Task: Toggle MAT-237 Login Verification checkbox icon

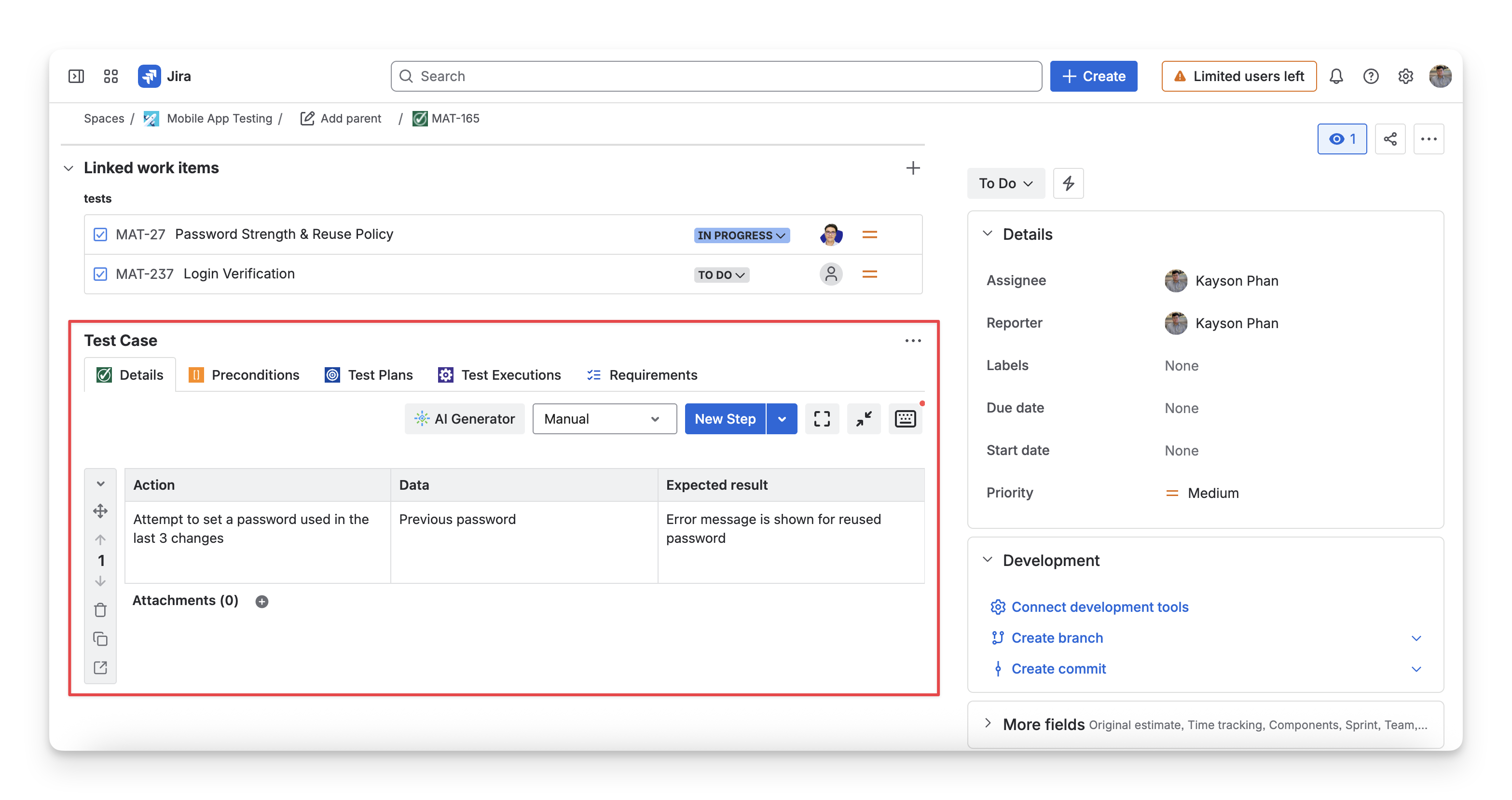Action: pyautogui.click(x=100, y=274)
